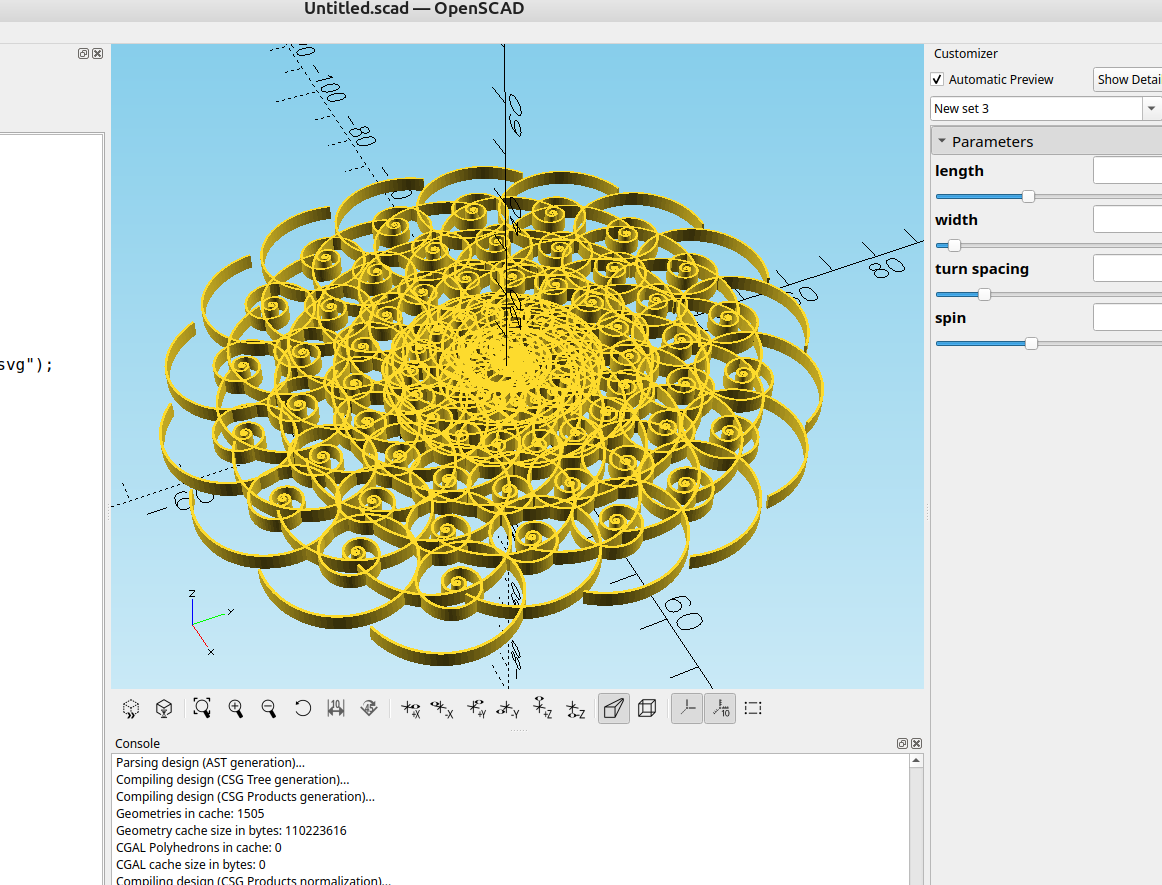Click the length value input field
Screen dimensions: 1162x885
1127,171
